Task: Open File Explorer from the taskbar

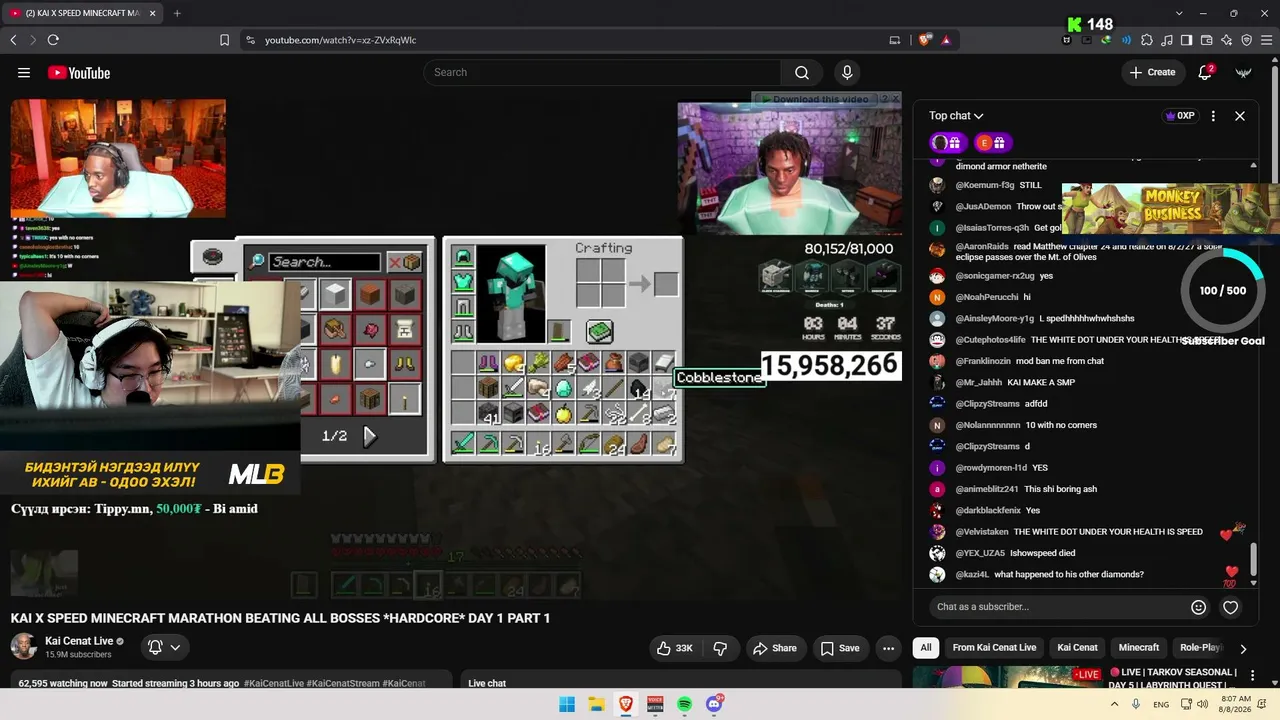Action: coord(596,704)
